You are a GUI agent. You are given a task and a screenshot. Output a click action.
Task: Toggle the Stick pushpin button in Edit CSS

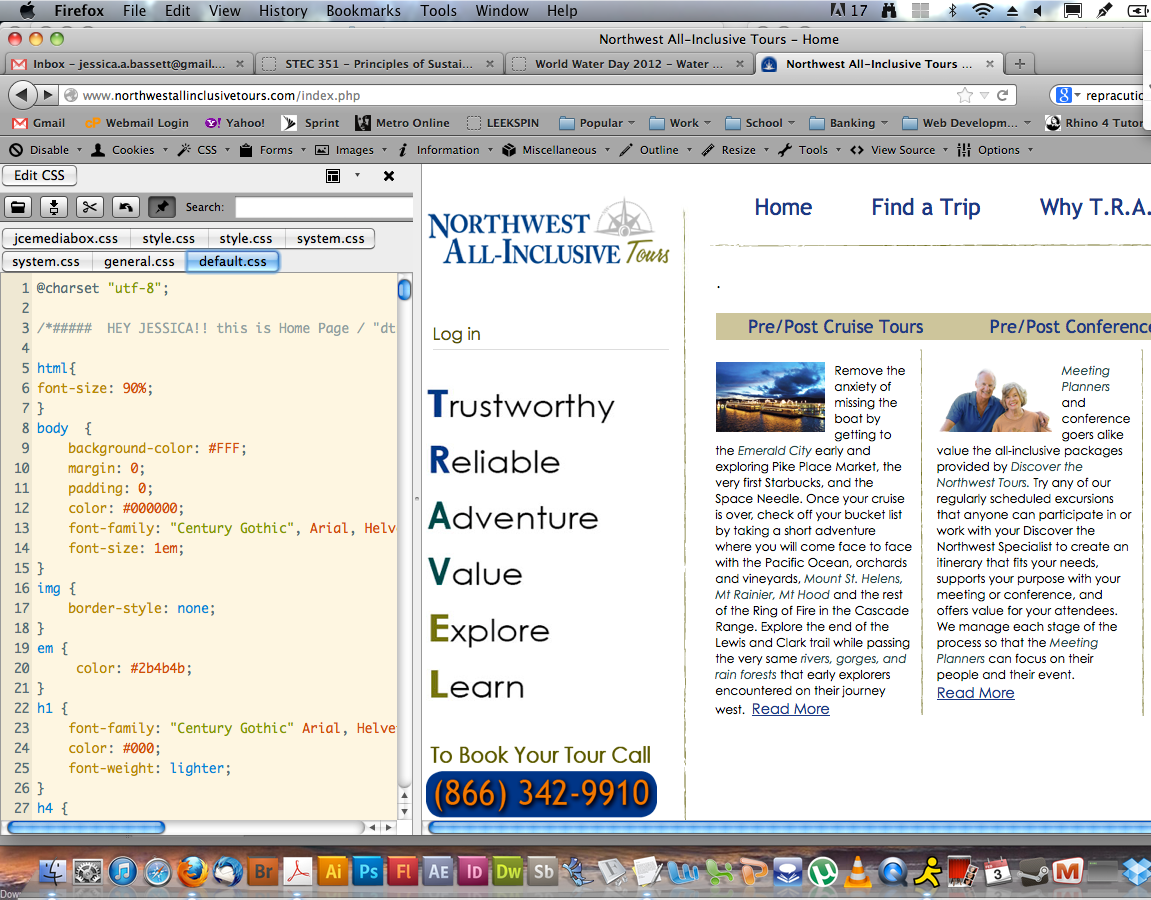pyautogui.click(x=161, y=207)
